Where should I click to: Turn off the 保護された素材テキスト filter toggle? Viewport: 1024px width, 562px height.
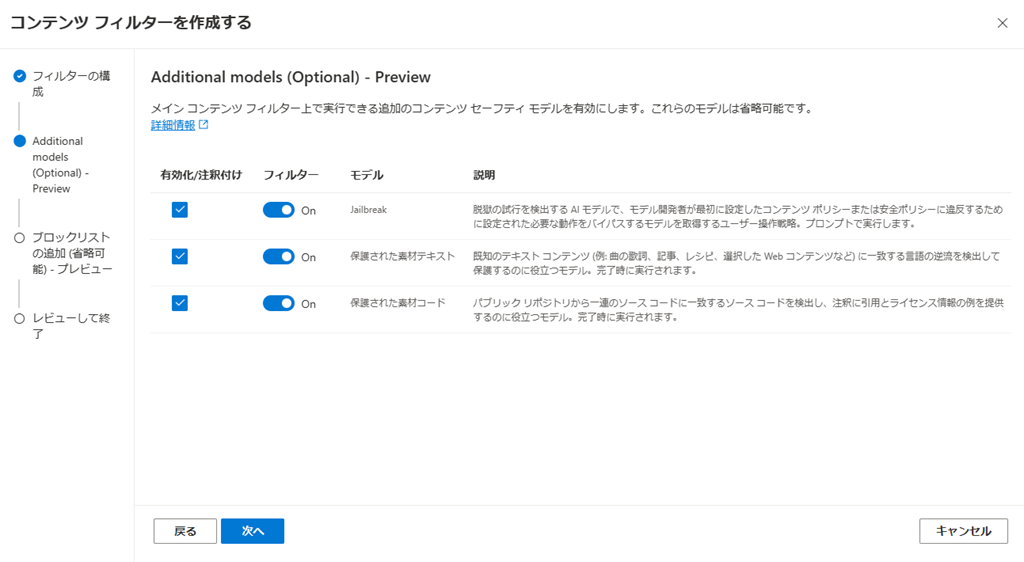[278, 256]
